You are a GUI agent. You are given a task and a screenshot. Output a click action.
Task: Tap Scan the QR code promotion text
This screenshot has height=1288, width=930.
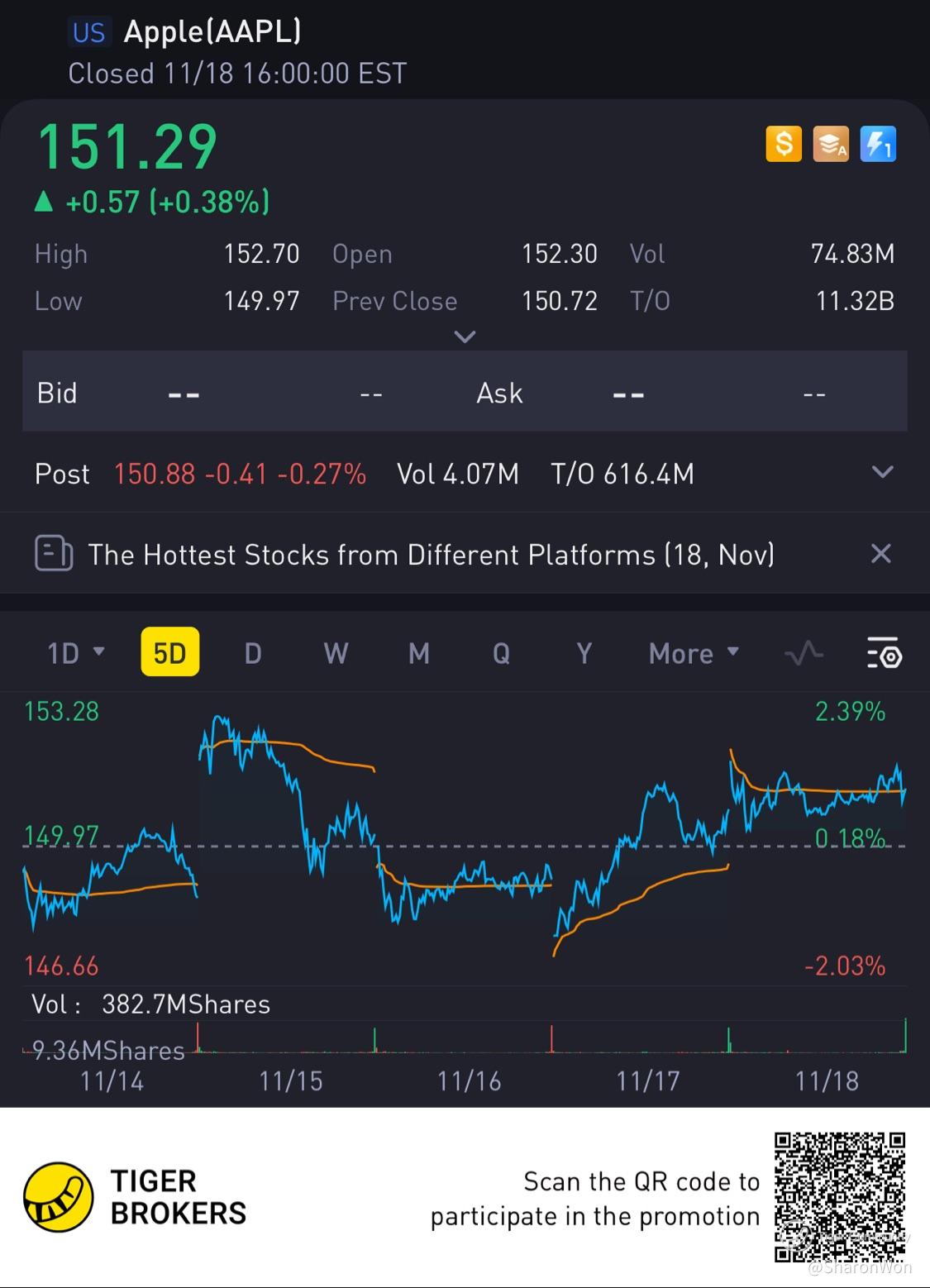click(x=595, y=1199)
